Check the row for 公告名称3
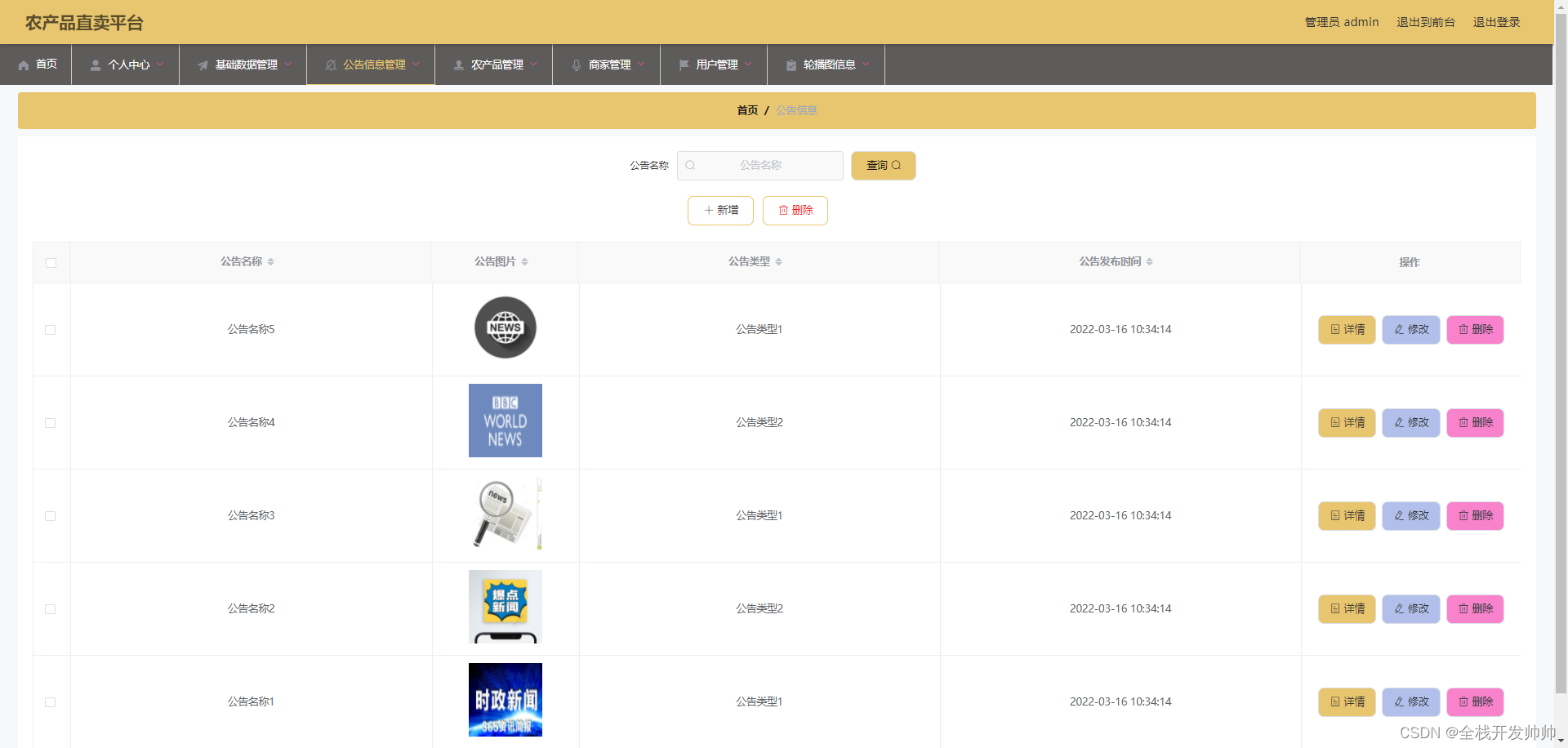 (x=51, y=516)
